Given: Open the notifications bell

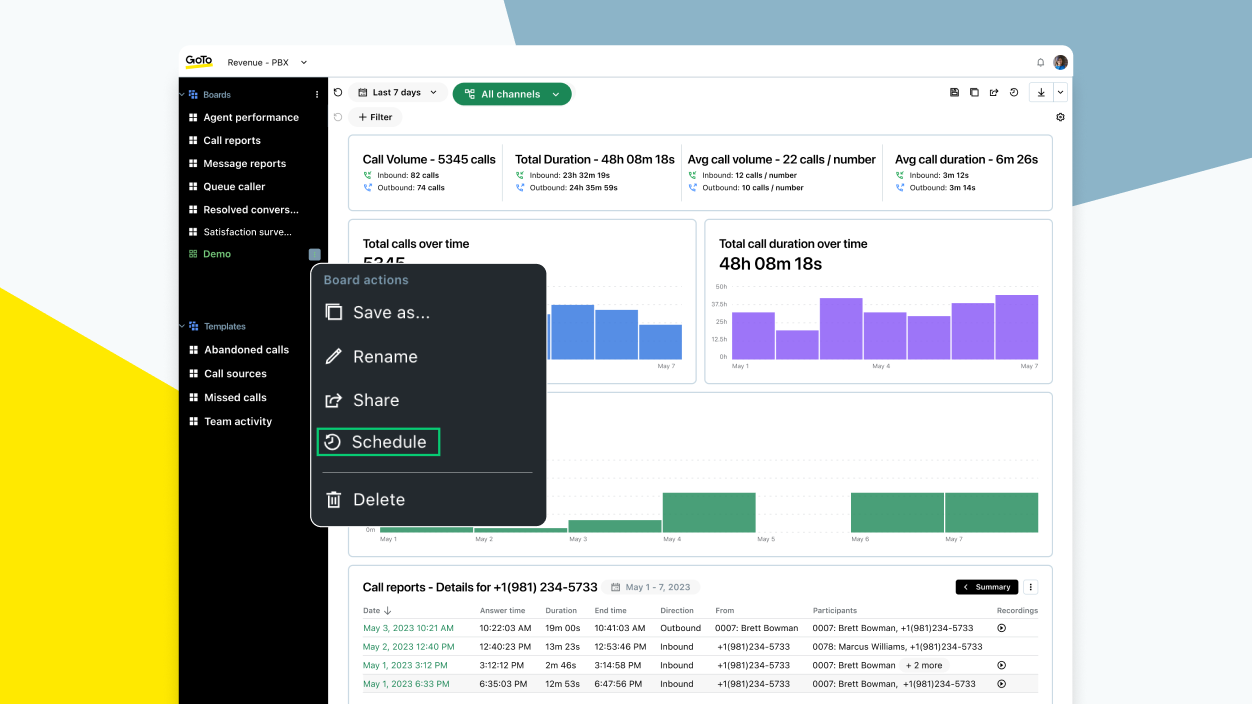Looking at the screenshot, I should pos(1040,62).
